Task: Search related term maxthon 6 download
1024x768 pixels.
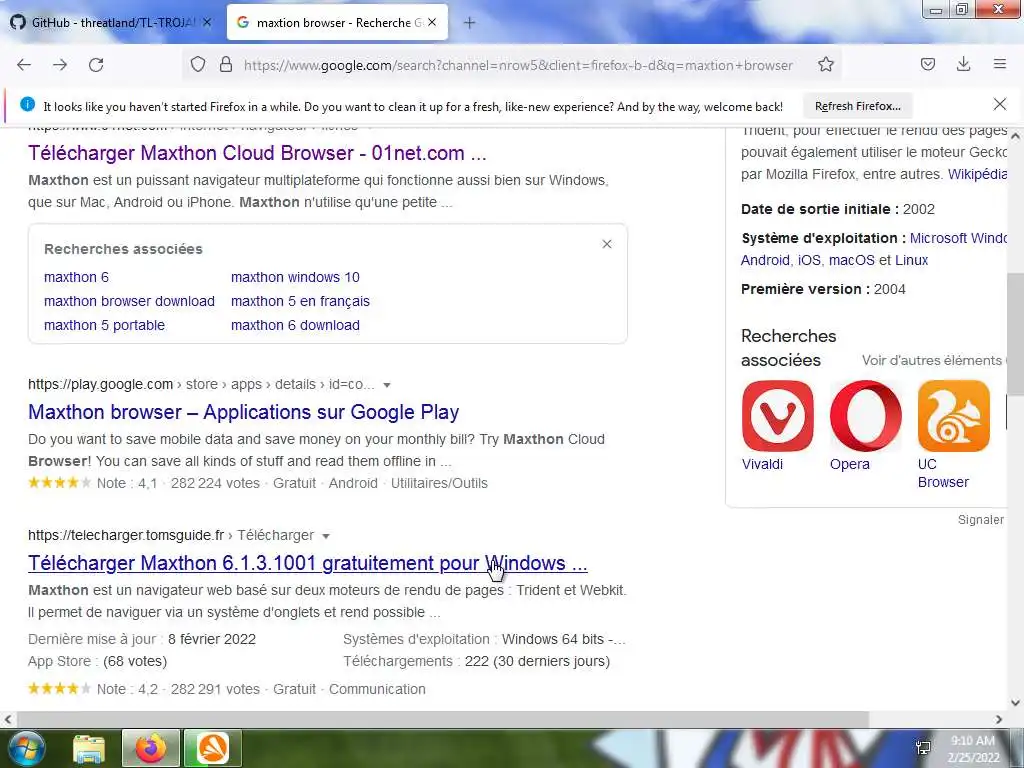Action: [x=295, y=325]
